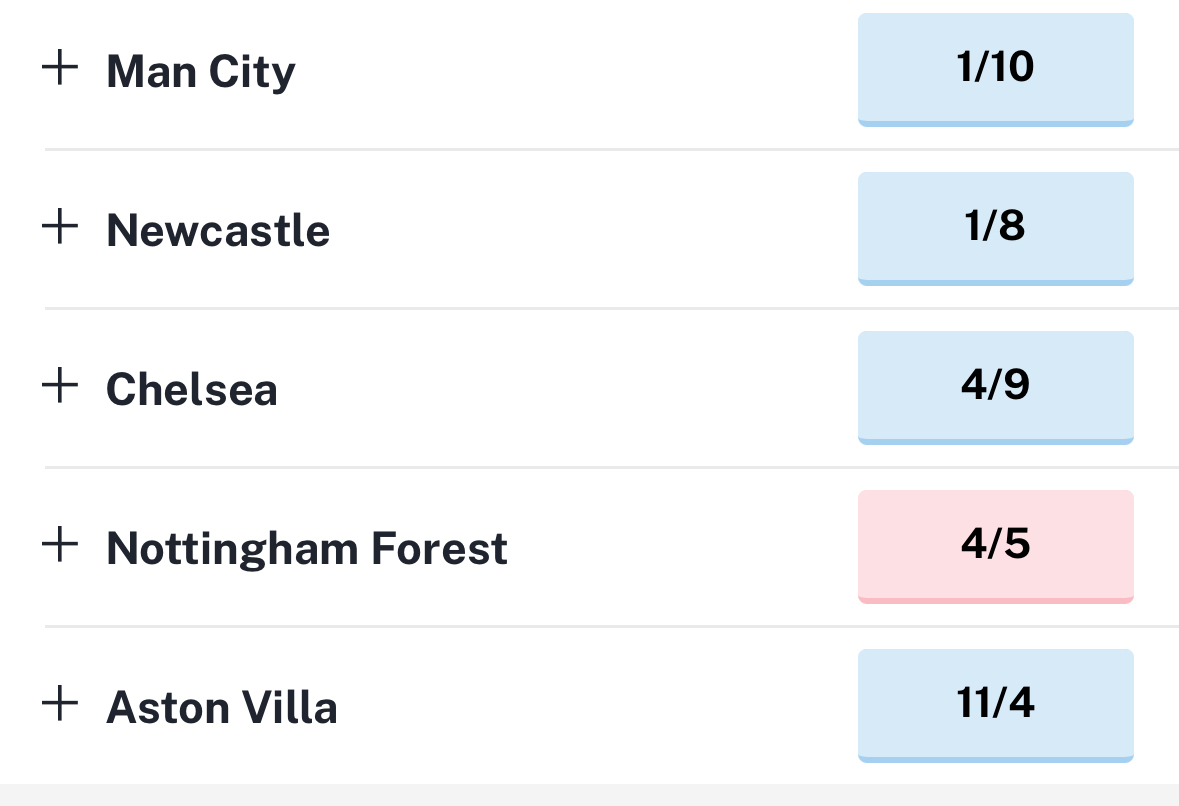Image resolution: width=1179 pixels, height=806 pixels.
Task: Tap the plus icon next to Aston Villa
Action: 59,704
